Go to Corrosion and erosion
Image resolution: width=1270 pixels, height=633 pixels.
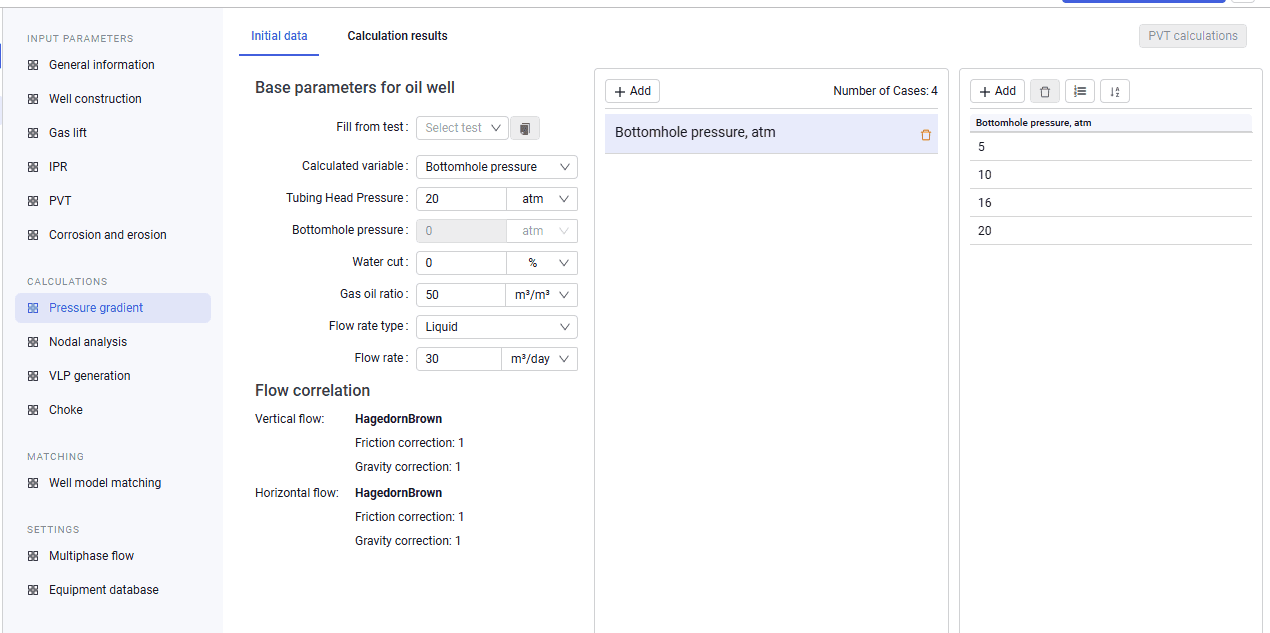coord(108,235)
